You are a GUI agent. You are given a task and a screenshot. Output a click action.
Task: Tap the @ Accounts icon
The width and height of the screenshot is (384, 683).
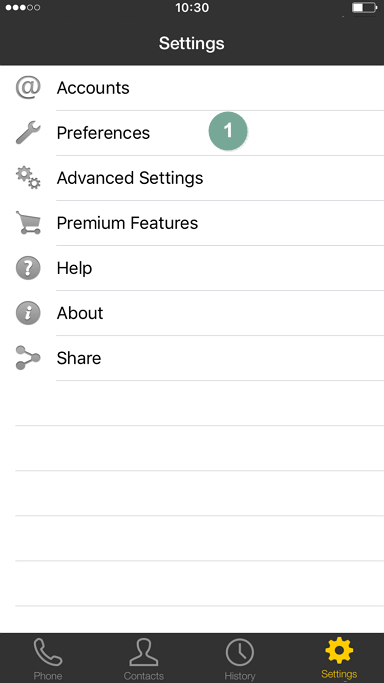pyautogui.click(x=28, y=88)
